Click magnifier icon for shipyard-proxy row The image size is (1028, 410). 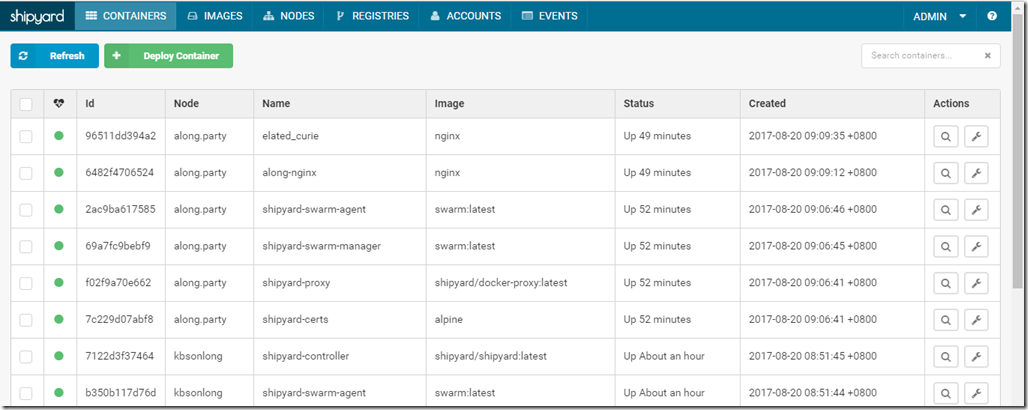[945, 283]
